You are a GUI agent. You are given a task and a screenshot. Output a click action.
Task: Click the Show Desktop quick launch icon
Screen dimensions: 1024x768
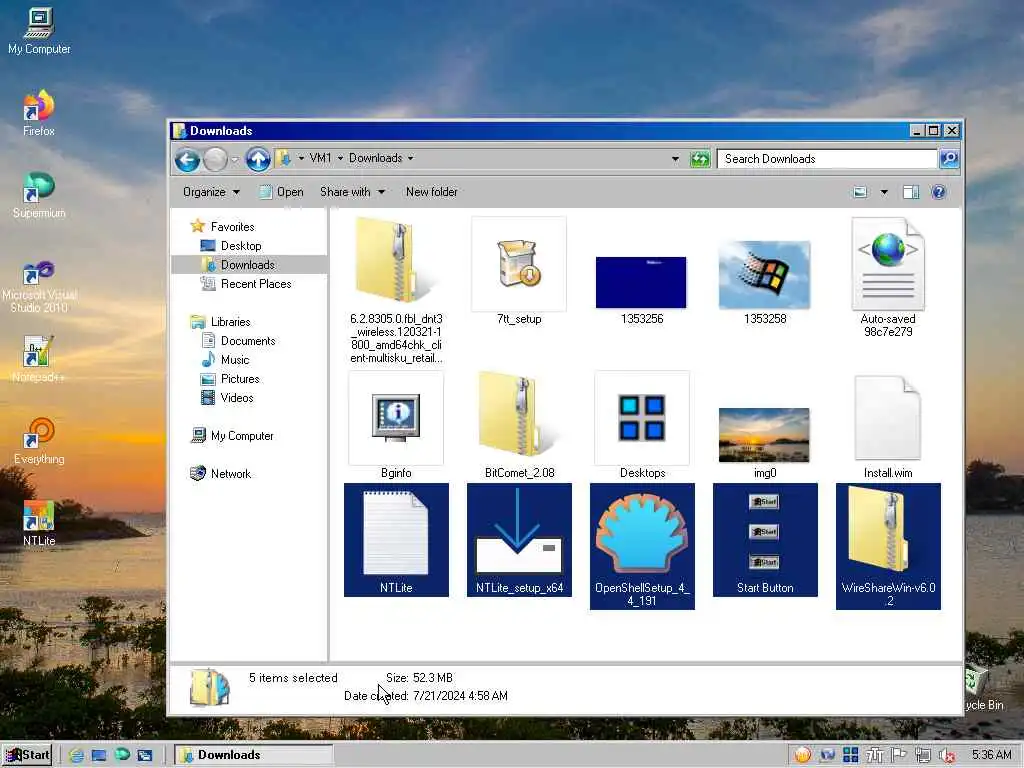pos(99,755)
